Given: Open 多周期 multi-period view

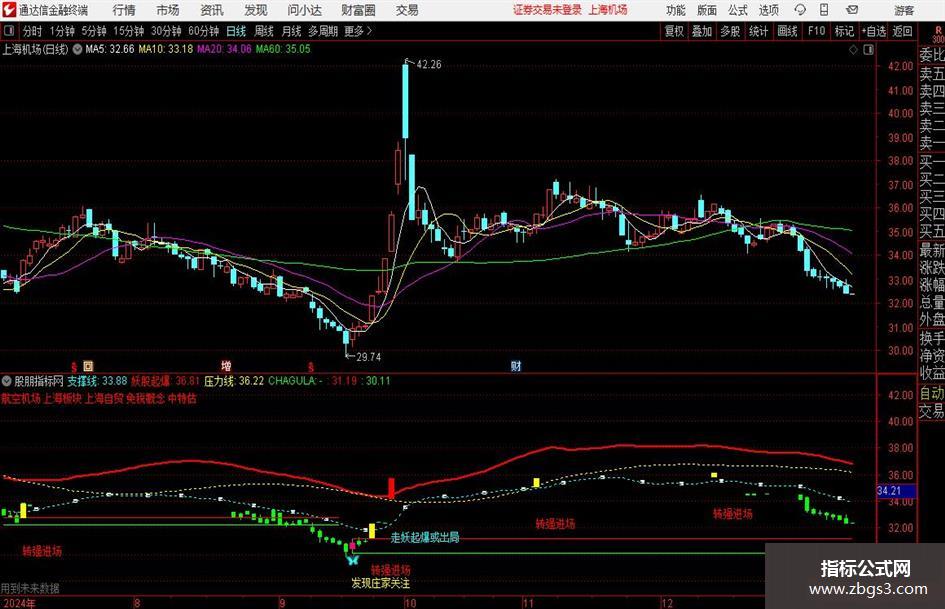Looking at the screenshot, I should click(323, 31).
